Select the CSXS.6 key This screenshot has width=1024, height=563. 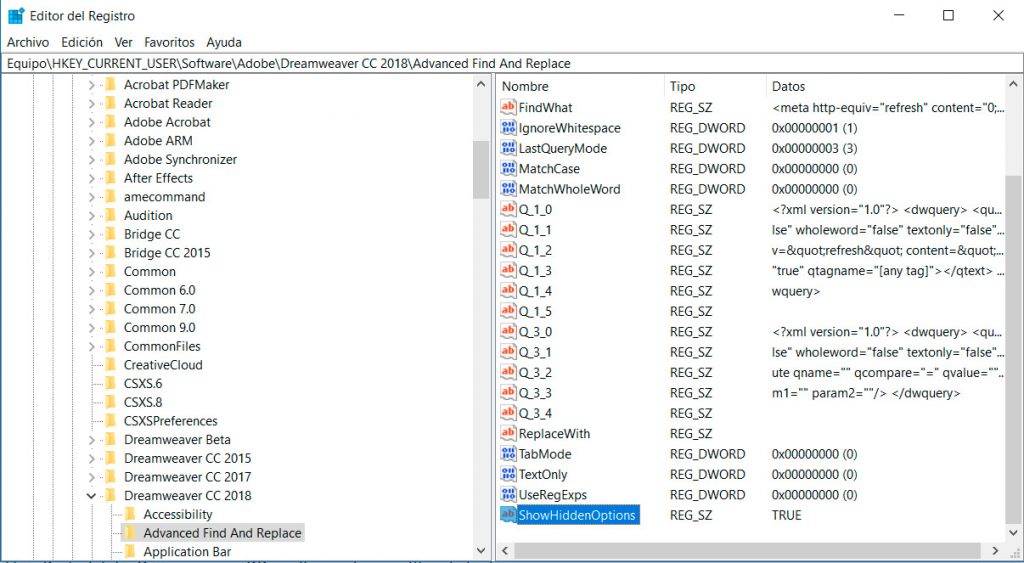(143, 383)
